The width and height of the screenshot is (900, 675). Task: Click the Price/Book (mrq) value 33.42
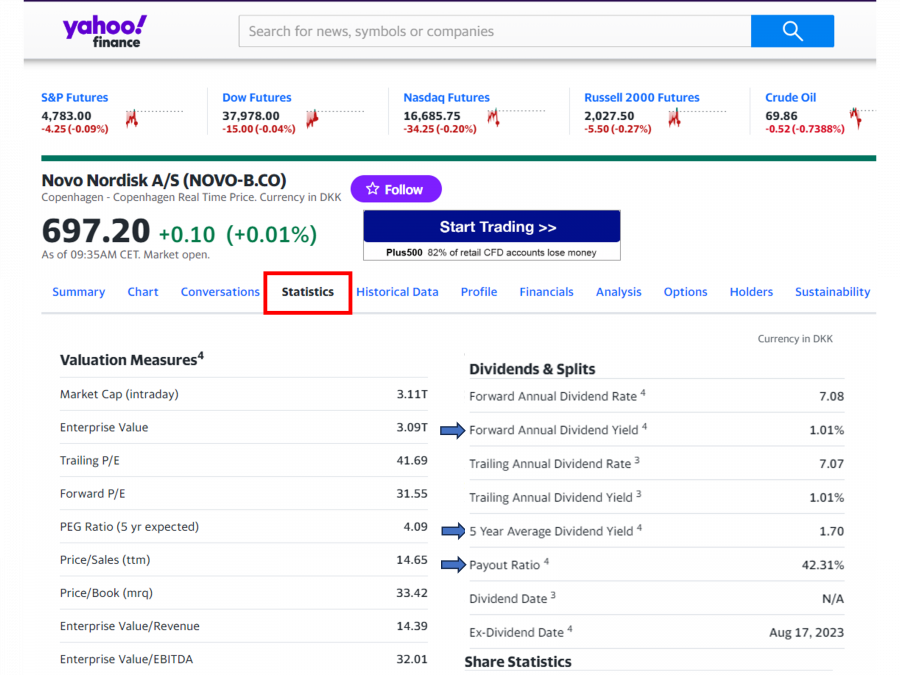click(x=412, y=593)
